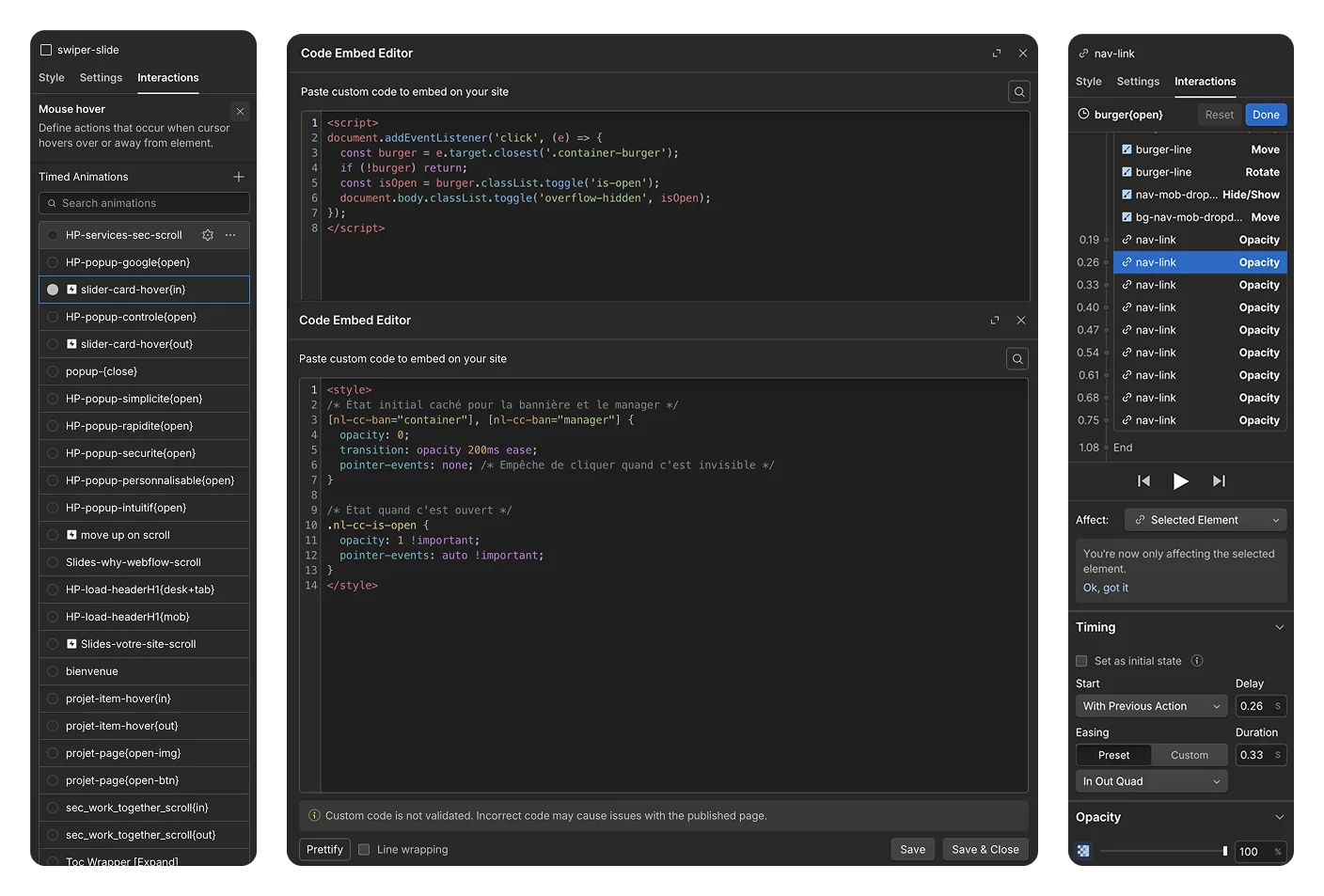The width and height of the screenshot is (1324, 896).
Task: Open settings gear on HP-services-sec-scroll animation
Action: (207, 234)
